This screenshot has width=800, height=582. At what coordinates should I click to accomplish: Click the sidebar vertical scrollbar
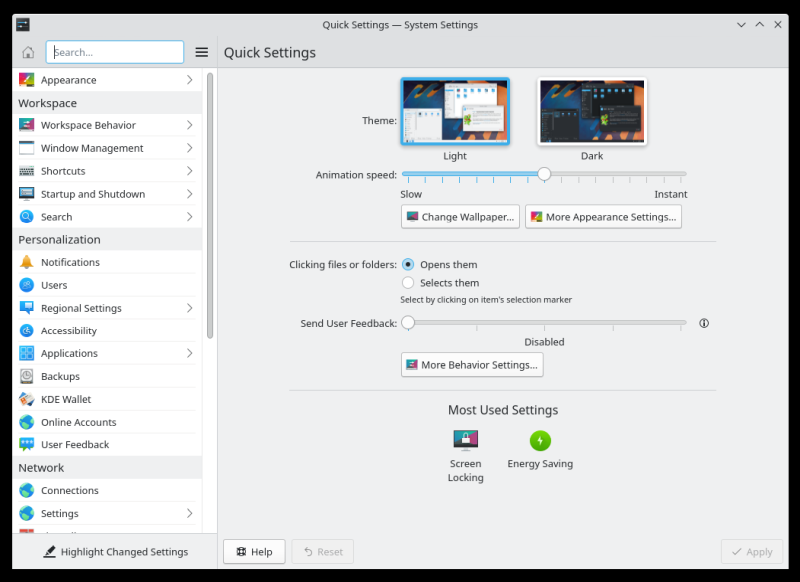(210, 205)
